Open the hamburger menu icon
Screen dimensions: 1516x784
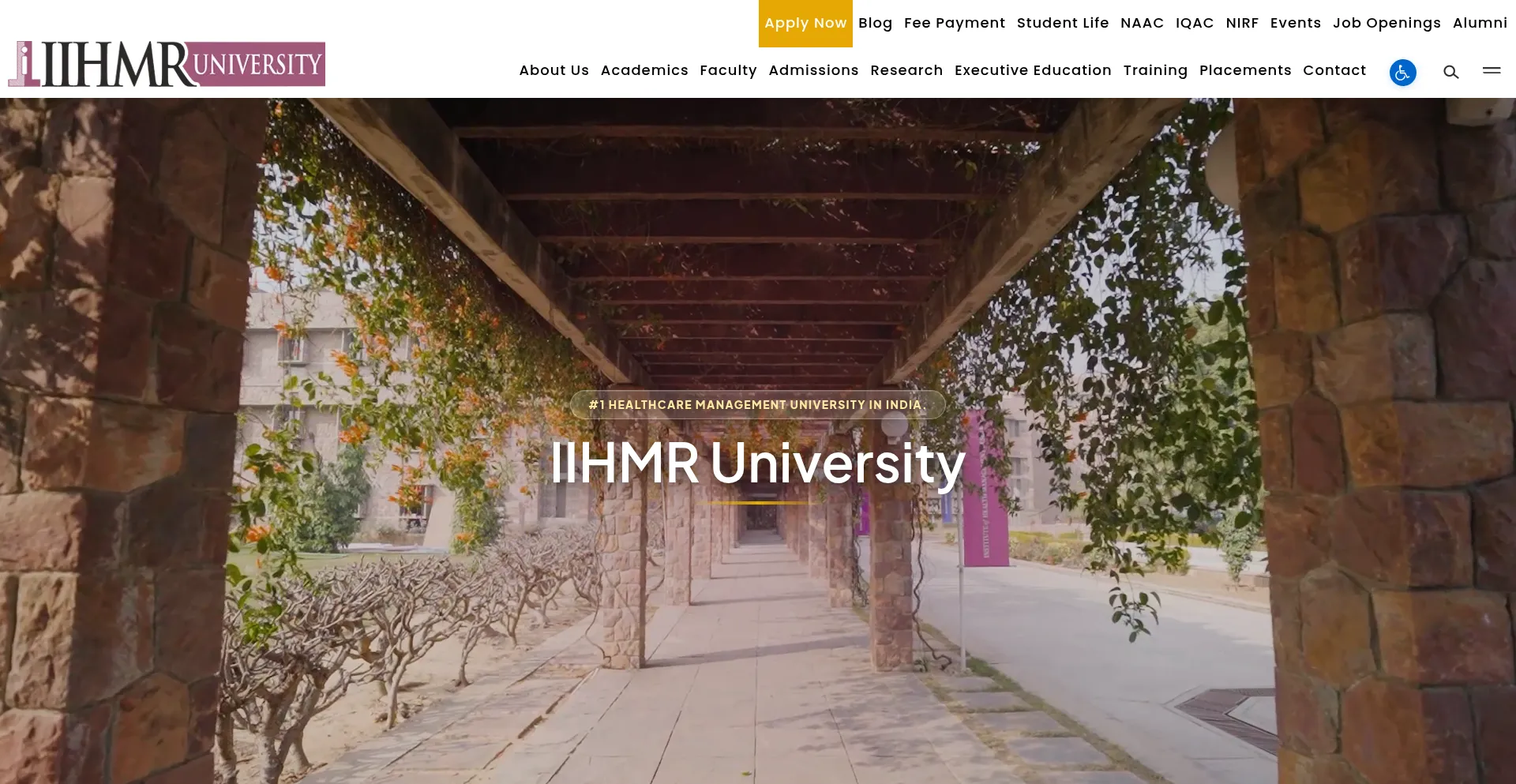click(x=1492, y=70)
